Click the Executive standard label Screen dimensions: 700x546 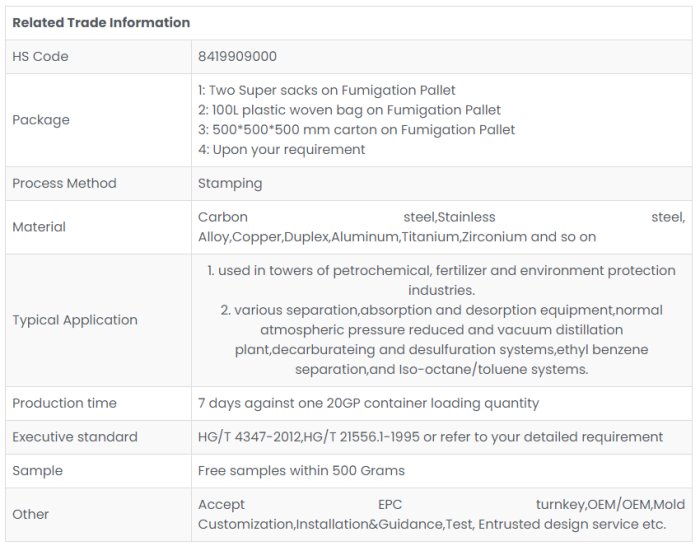pyautogui.click(x=75, y=437)
